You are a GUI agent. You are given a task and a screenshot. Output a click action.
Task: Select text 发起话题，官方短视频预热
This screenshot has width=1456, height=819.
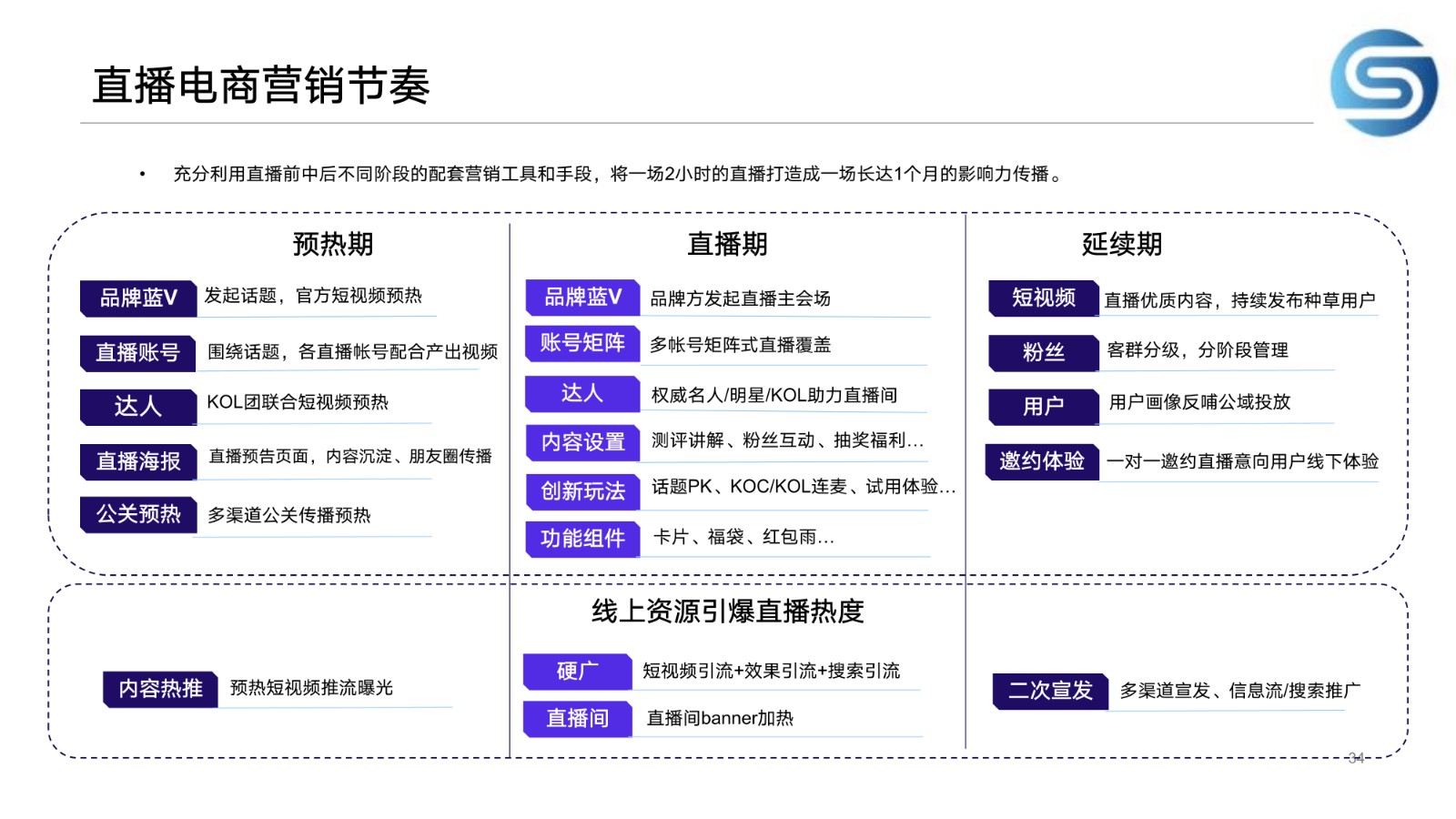(x=313, y=296)
